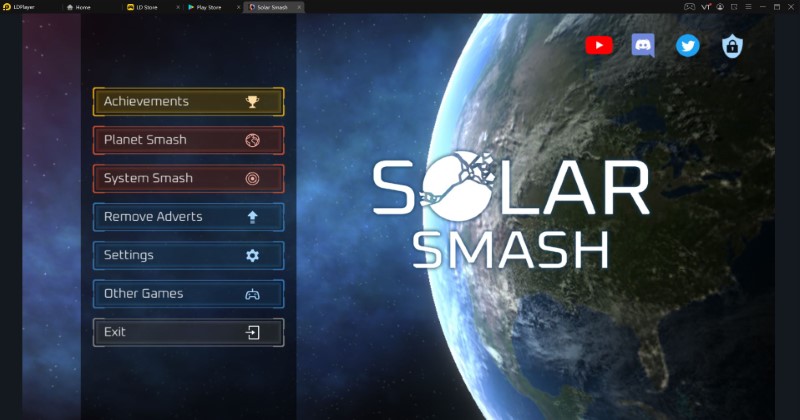Switch to the LD Store tab
The width and height of the screenshot is (800, 420).
143,7
